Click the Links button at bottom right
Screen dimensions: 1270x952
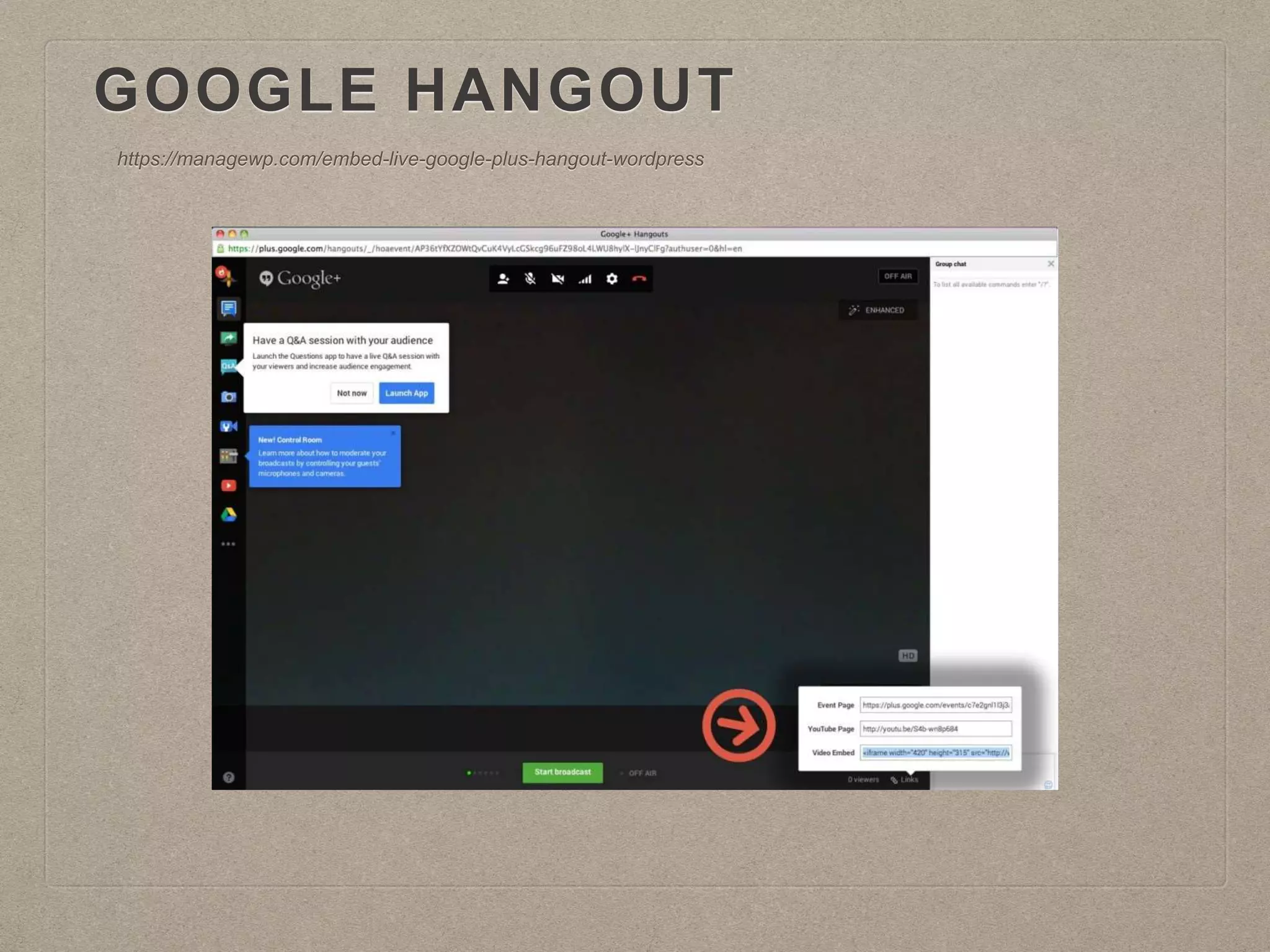tap(905, 780)
